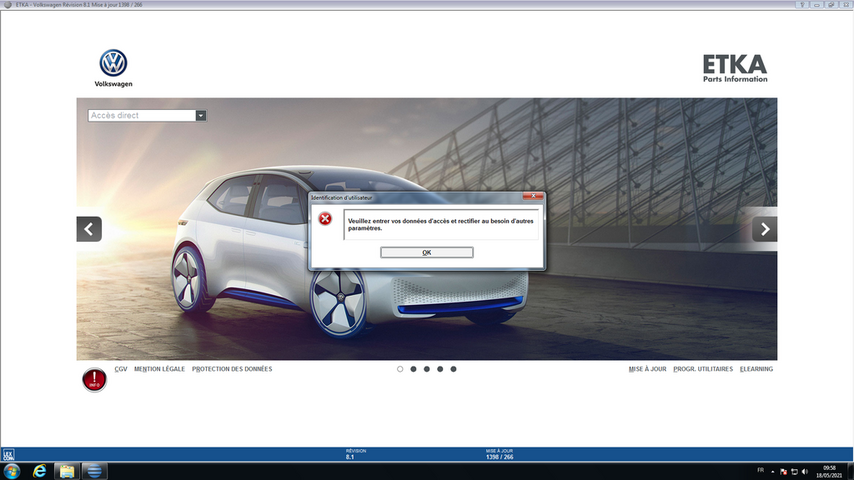The height and width of the screenshot is (480, 854).
Task: Select the fourth carousel dot
Action: tap(440, 369)
